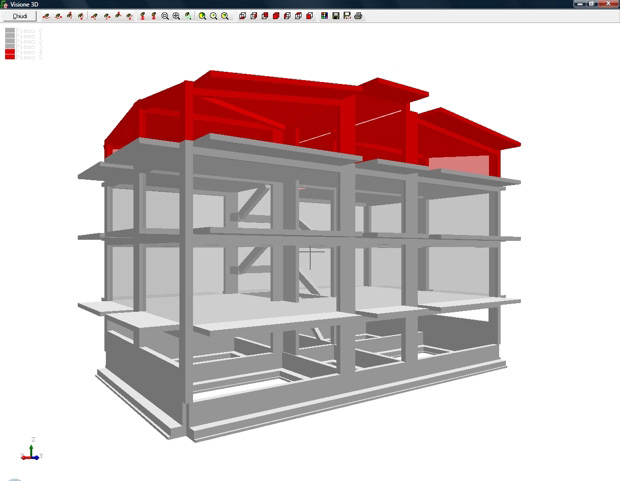This screenshot has width=620, height=481.
Task: Click the red Piano 4 legend swatch
Action: coord(10,51)
